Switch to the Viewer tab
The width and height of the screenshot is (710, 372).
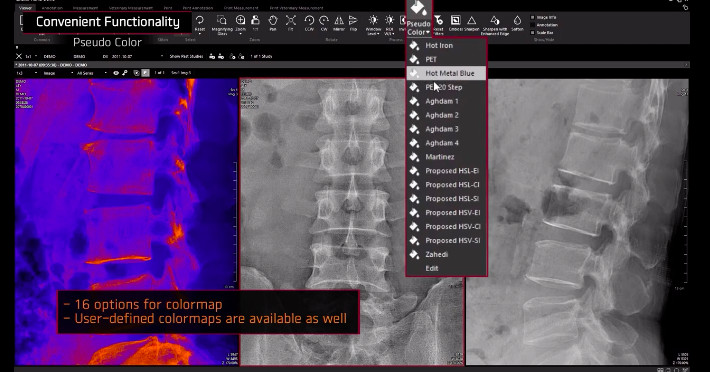25,8
